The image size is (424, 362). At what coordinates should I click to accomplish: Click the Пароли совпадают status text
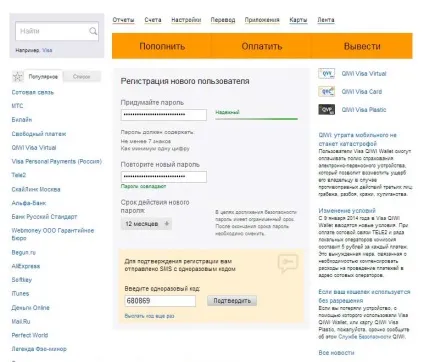(143, 186)
